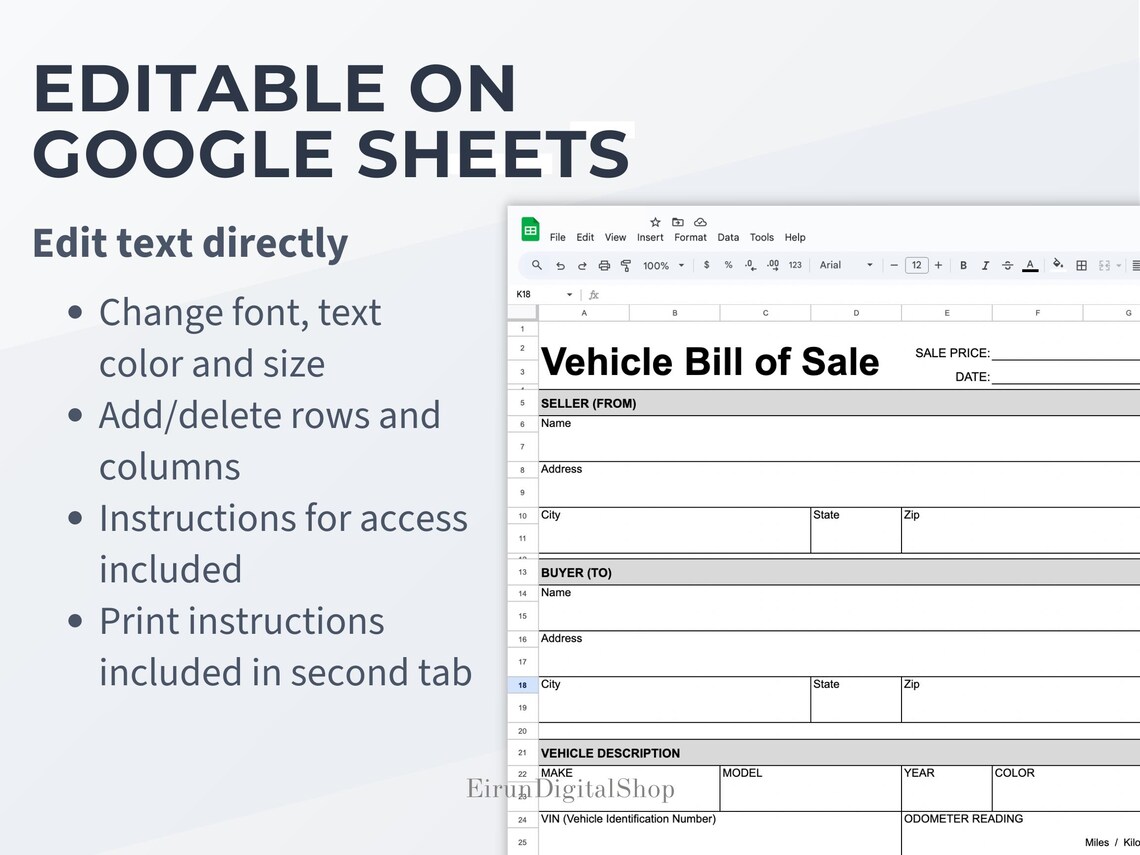This screenshot has width=1140, height=855.
Task: Format as percent
Action: [x=728, y=265]
